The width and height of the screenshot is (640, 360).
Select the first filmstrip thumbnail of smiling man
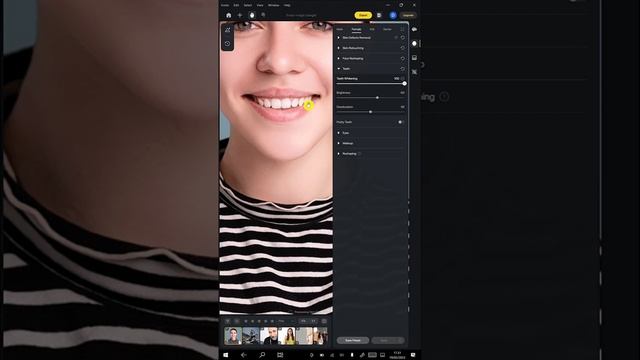[x=233, y=336]
